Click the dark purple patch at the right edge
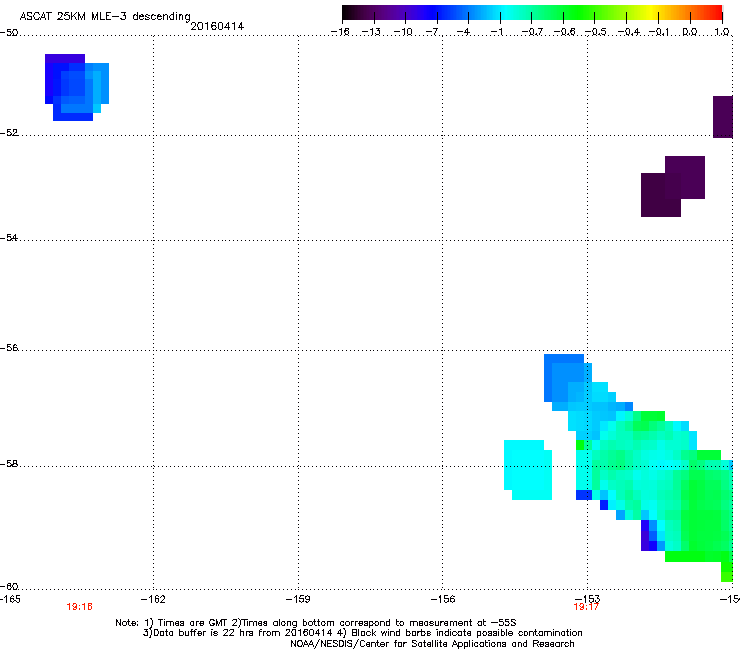The width and height of the screenshot is (740, 650). [723, 117]
